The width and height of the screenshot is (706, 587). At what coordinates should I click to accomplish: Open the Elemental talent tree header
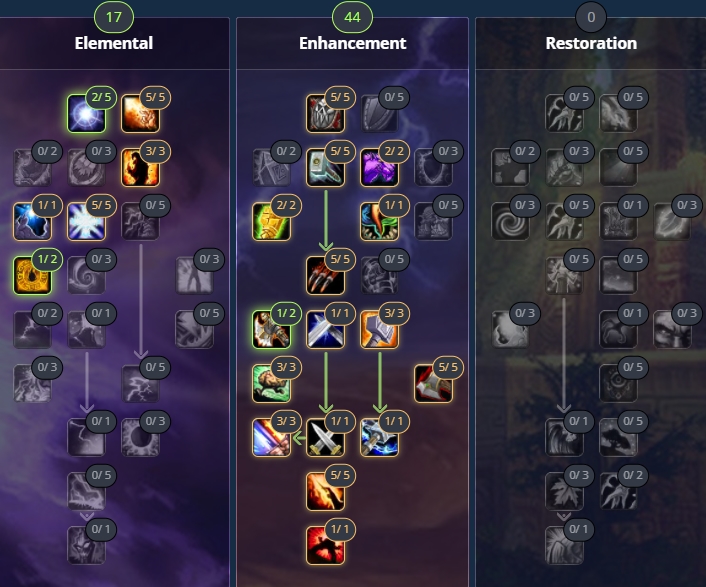point(113,43)
